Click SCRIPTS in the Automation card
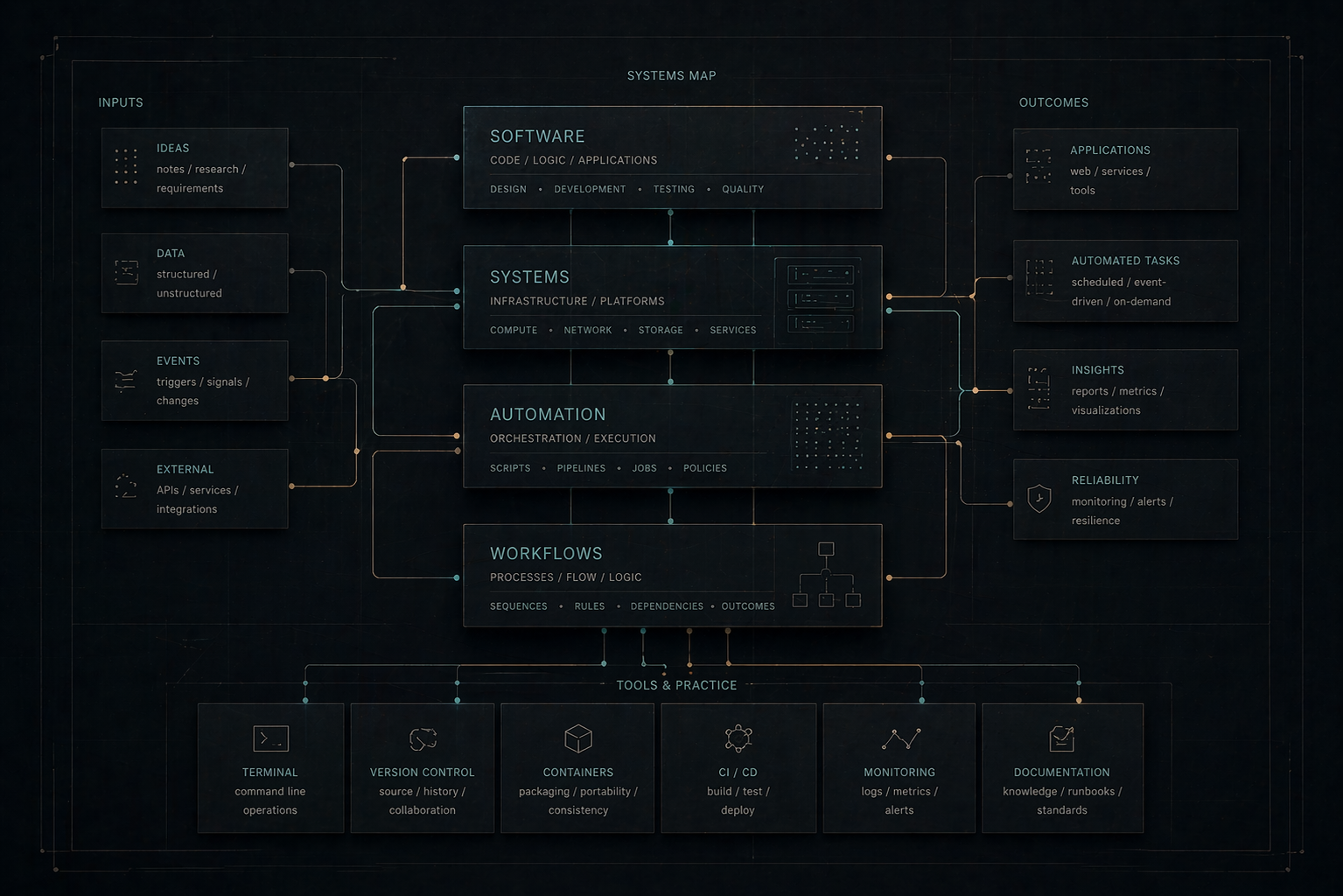Screen dimensions: 1343x896 (510, 468)
